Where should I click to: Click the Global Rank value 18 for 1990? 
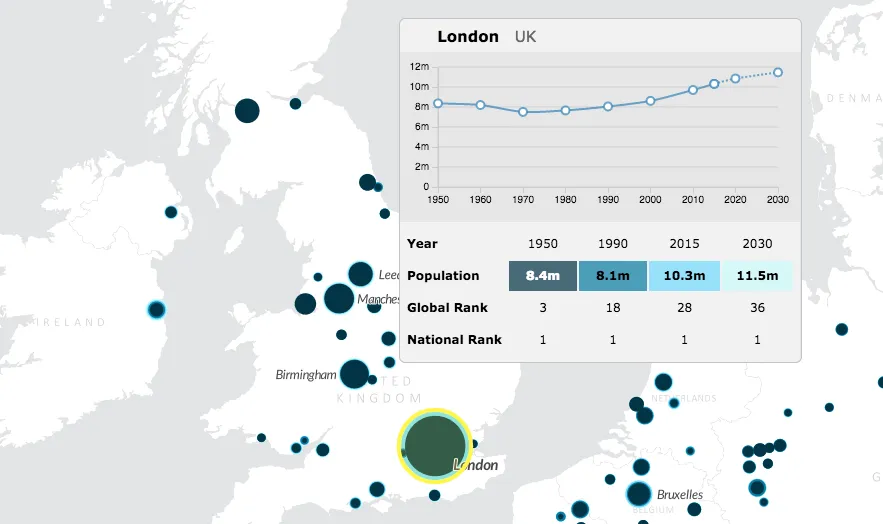coord(613,308)
